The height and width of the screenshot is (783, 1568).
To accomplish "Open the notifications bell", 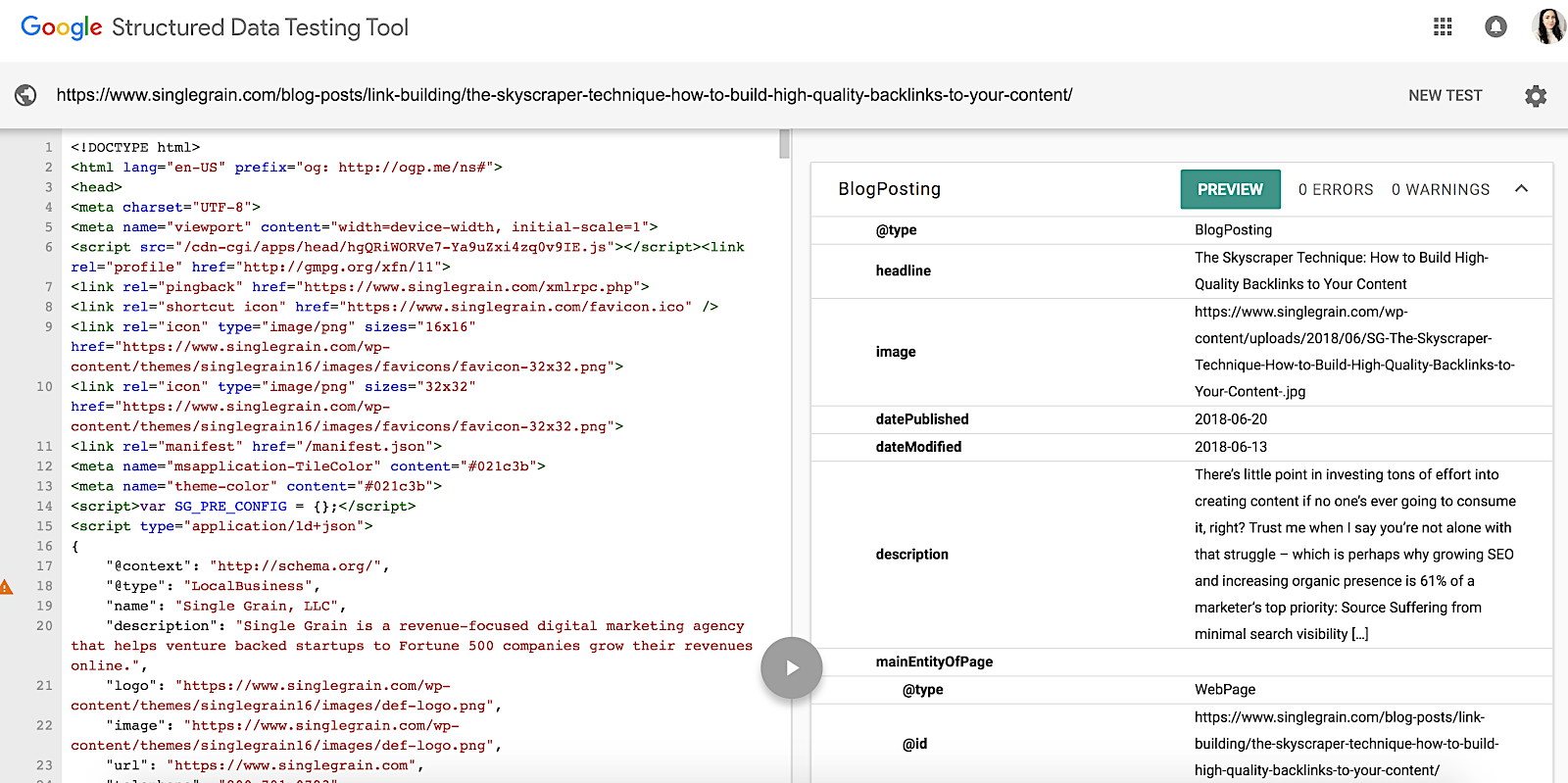I will tap(1495, 27).
